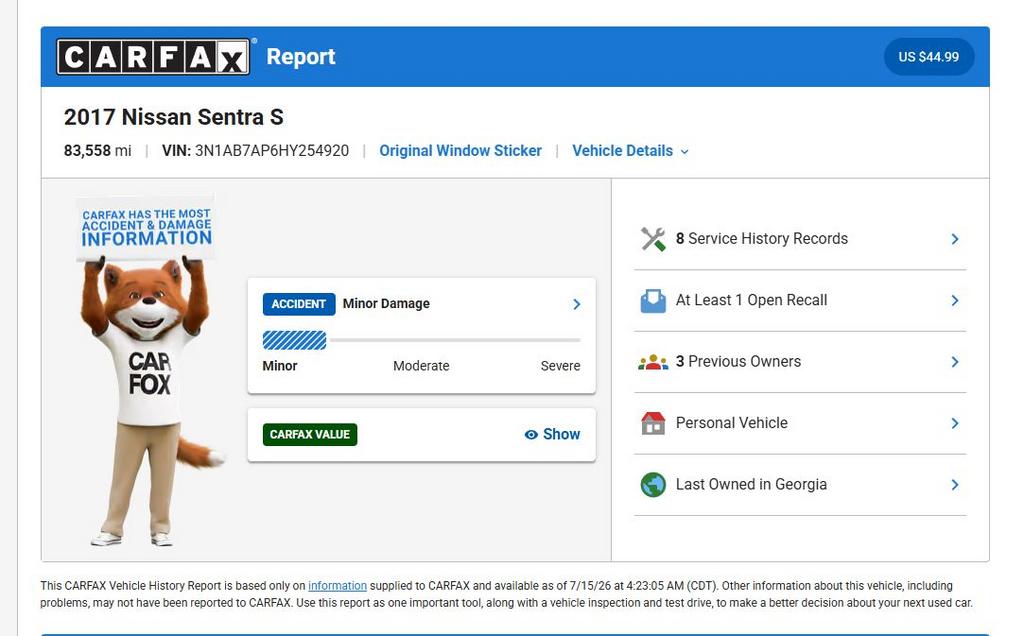Expand the Vehicle Details dropdown
1024x636 pixels.
[630, 151]
